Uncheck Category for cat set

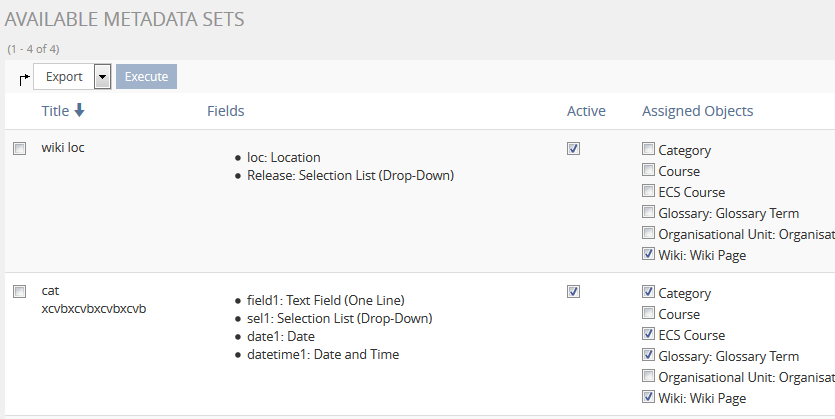tap(648, 293)
